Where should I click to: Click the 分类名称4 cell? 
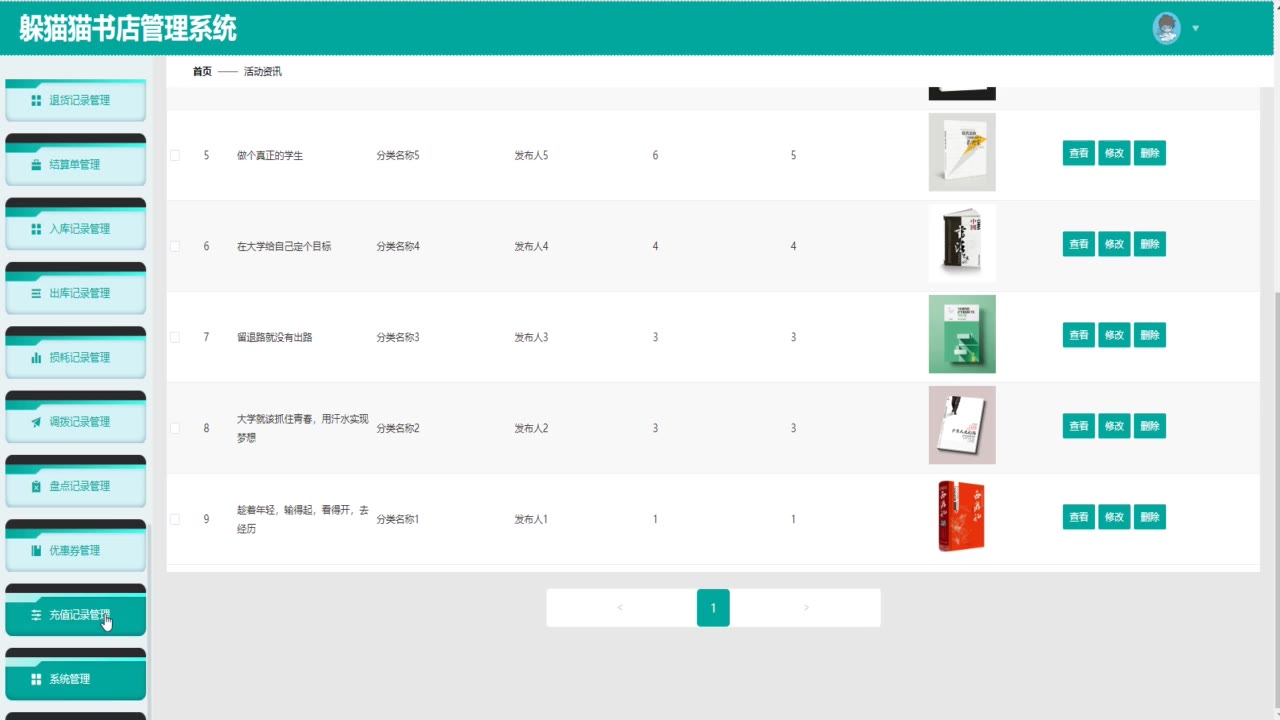click(x=398, y=246)
